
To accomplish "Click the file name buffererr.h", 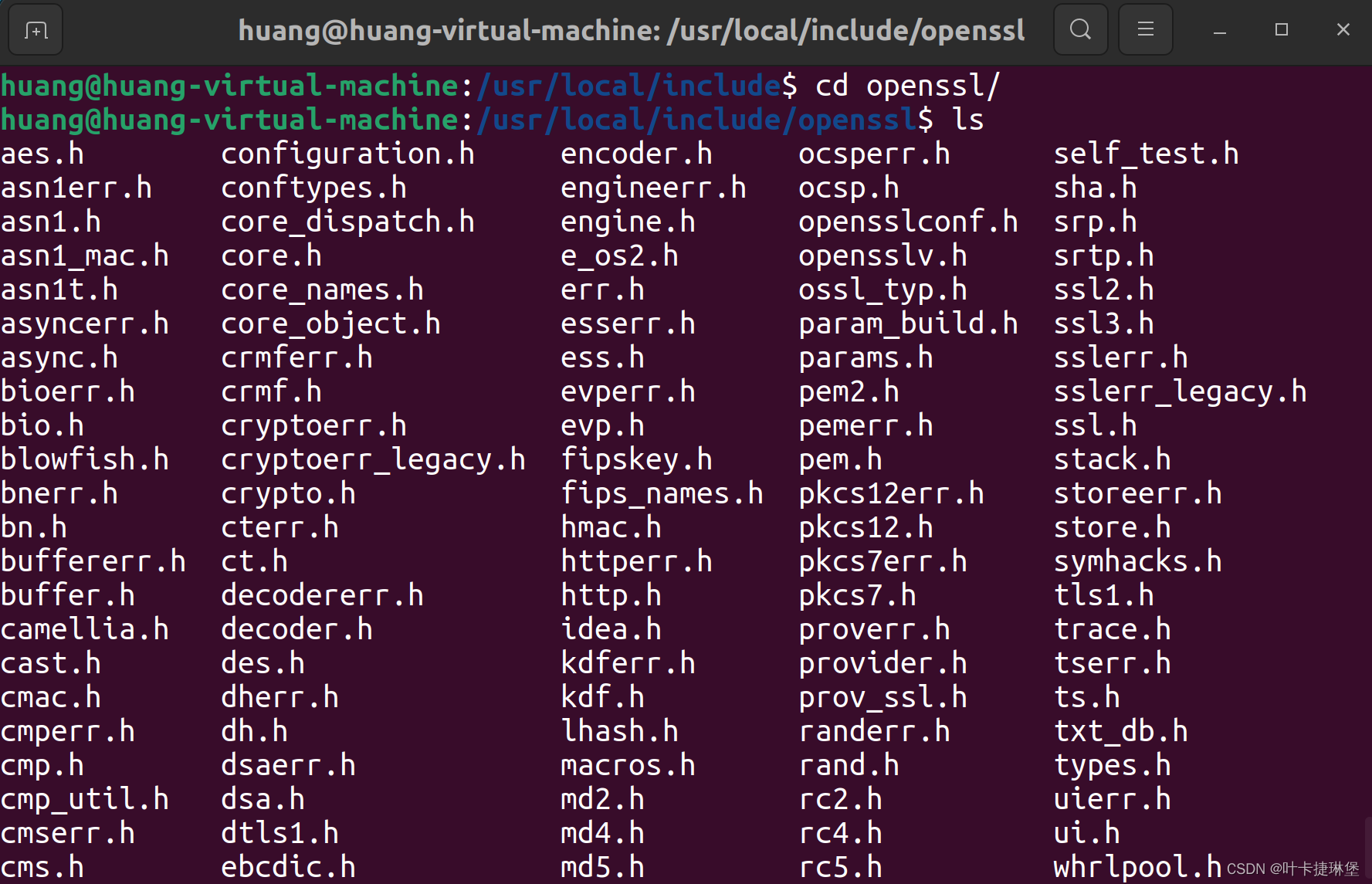I will (93, 561).
